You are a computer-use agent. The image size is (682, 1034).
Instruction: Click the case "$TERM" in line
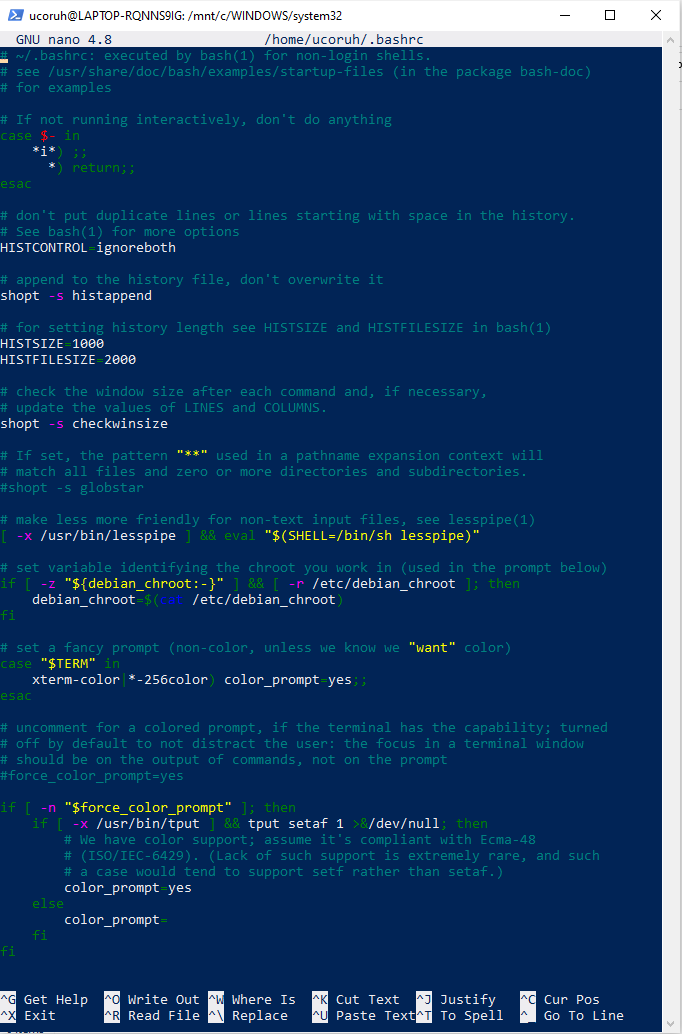tap(60, 663)
